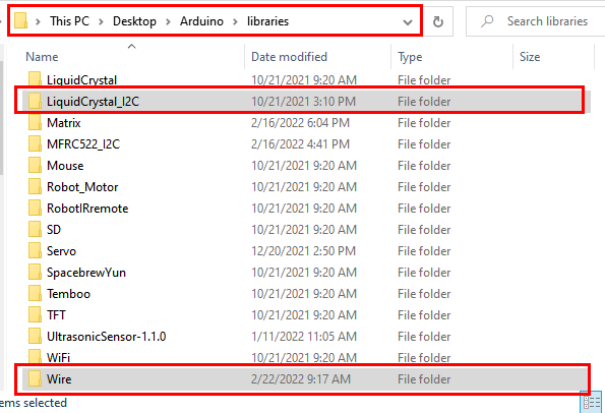Sort files by Date modified column

tap(289, 57)
